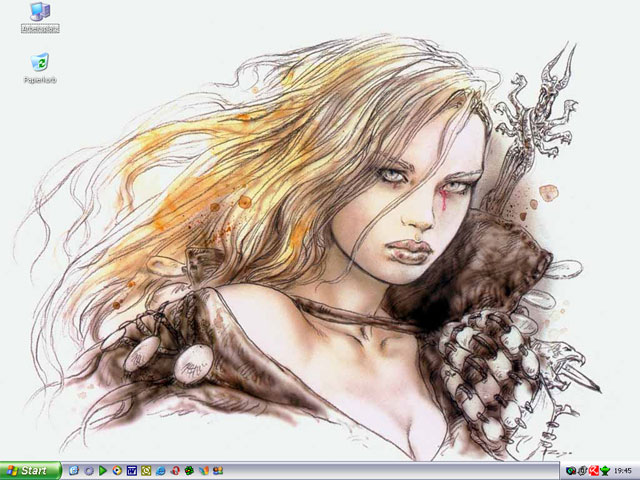Click the green figure tray icon
Screen dimensions: 640x480
(605, 471)
